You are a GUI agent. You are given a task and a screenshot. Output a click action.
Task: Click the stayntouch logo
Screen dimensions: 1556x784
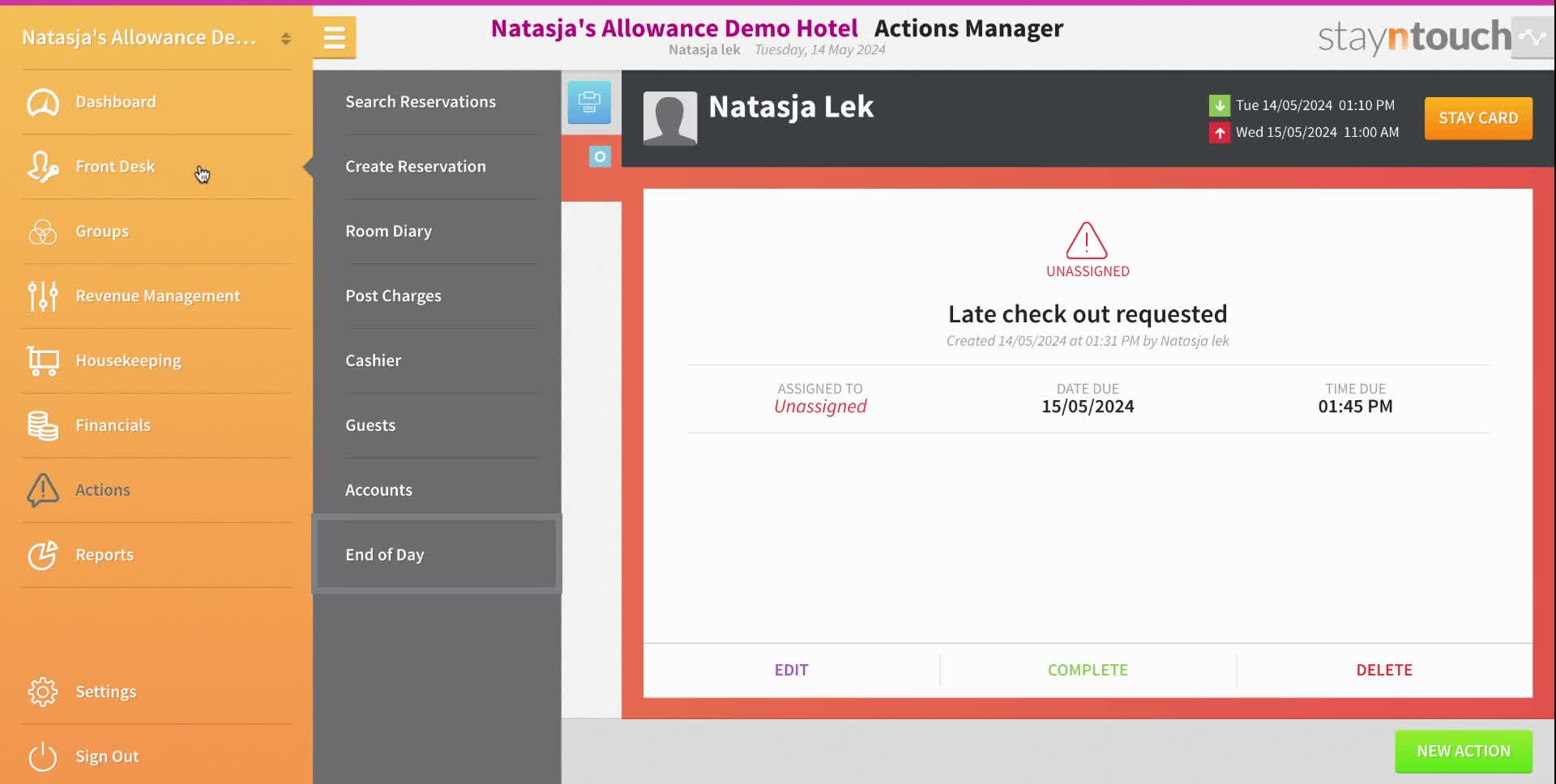point(1414,37)
